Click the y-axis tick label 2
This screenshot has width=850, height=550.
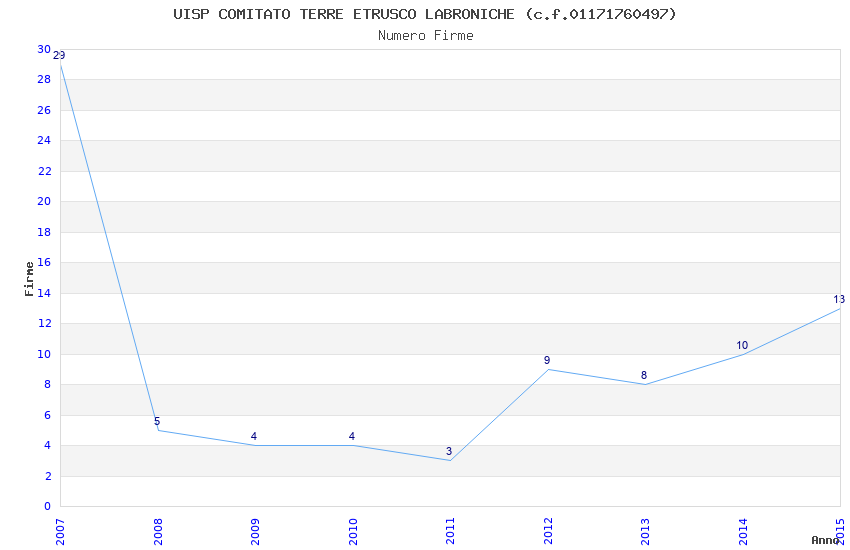48,476
